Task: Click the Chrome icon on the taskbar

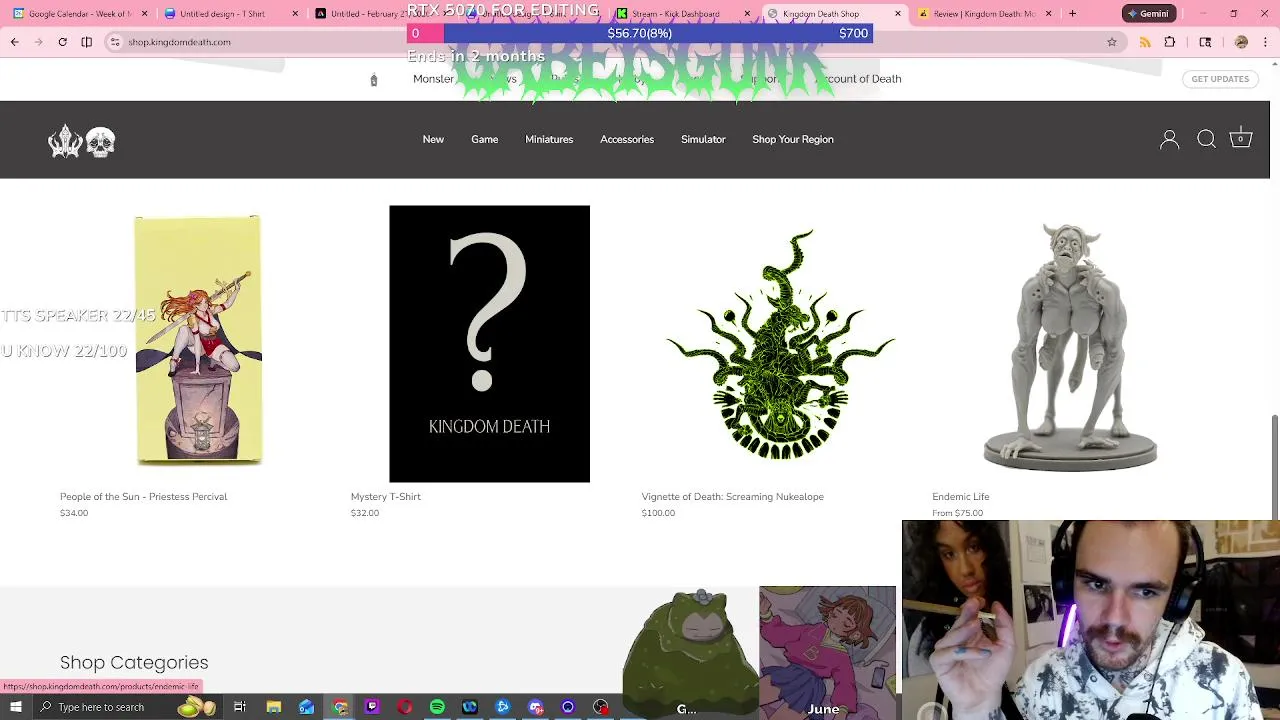Action: (340, 707)
